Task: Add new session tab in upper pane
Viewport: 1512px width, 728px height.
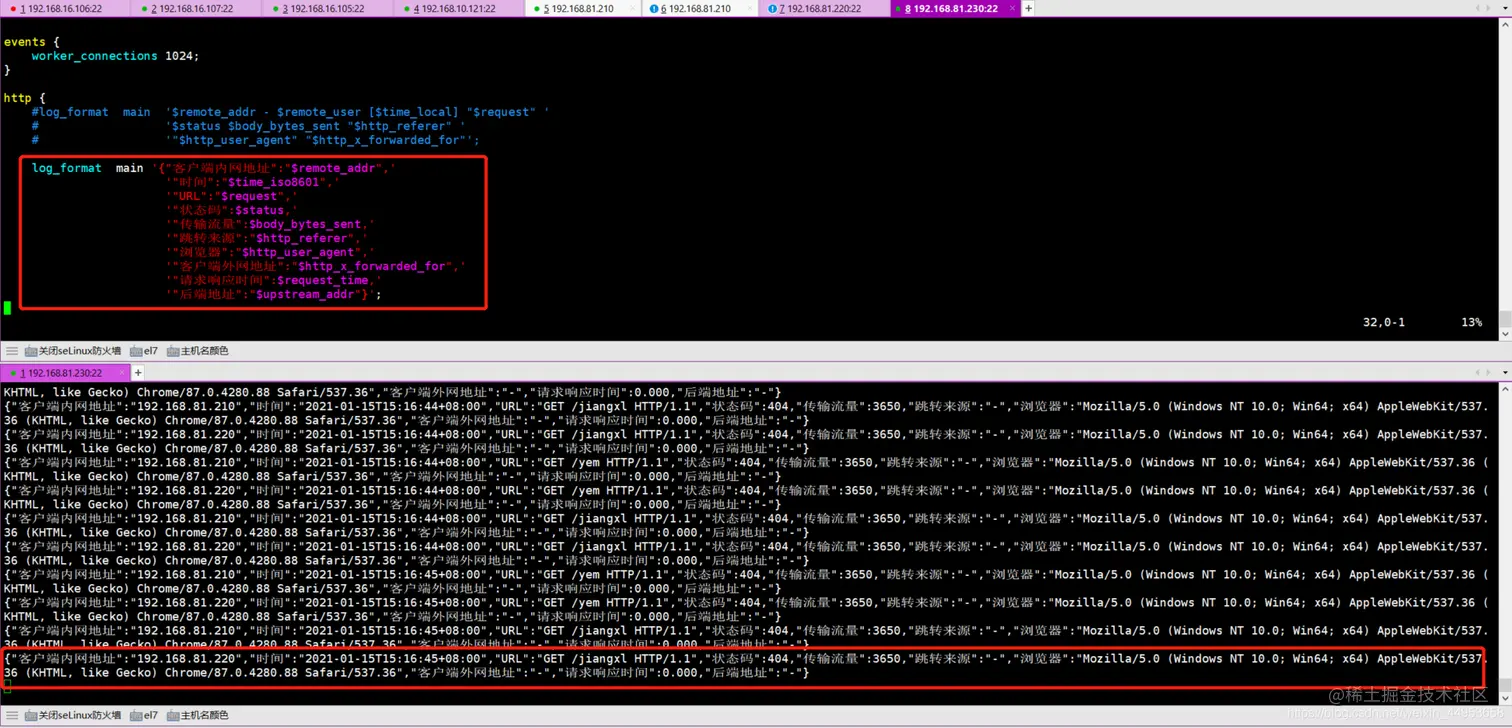Action: coord(1028,8)
